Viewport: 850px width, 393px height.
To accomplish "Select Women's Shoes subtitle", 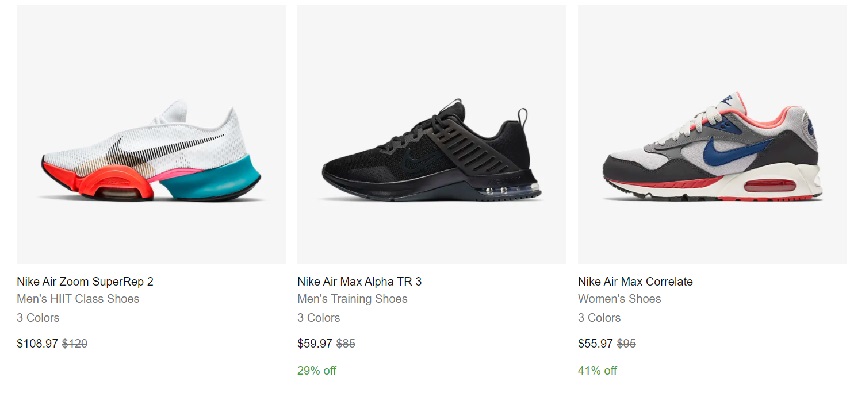I will (x=620, y=299).
